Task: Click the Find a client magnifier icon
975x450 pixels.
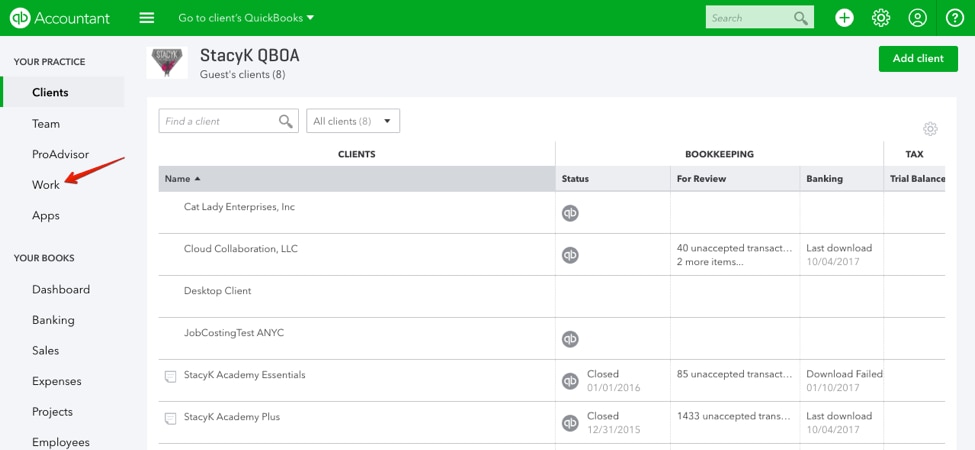Action: pyautogui.click(x=285, y=121)
